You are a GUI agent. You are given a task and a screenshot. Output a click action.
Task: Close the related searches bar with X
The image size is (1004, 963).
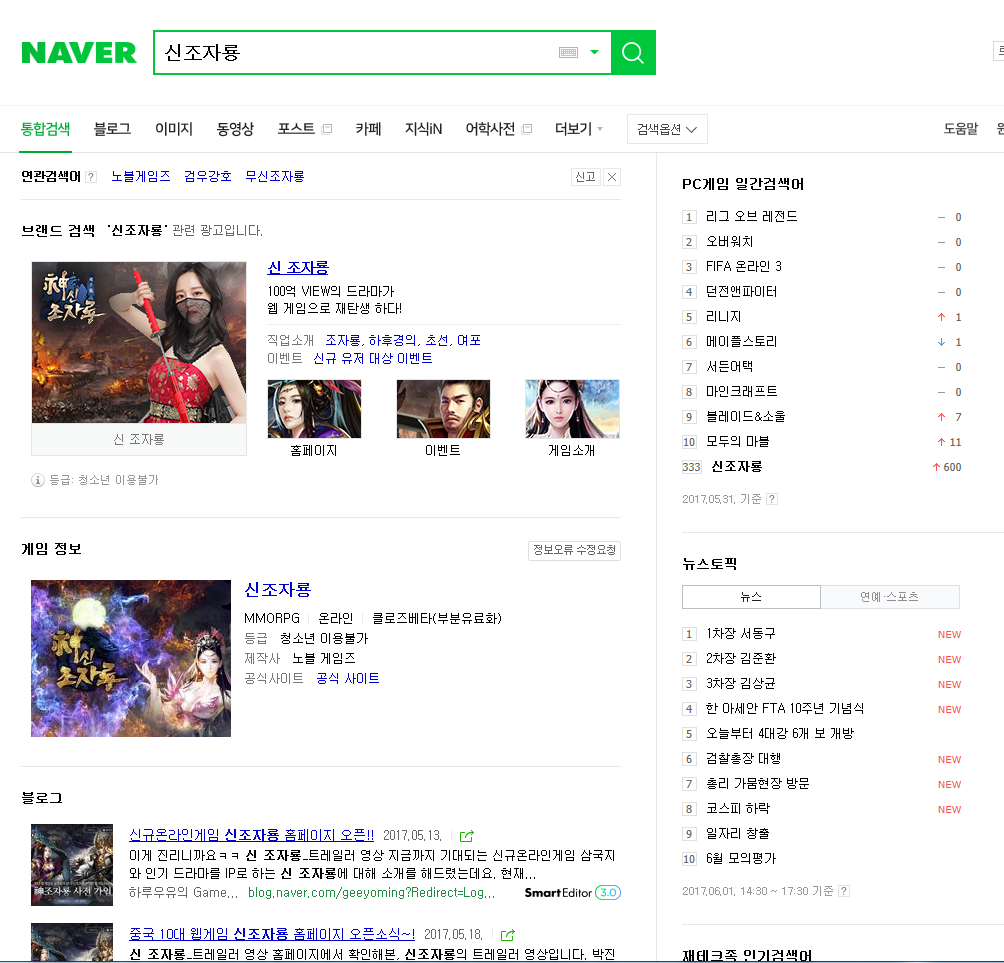(x=612, y=177)
